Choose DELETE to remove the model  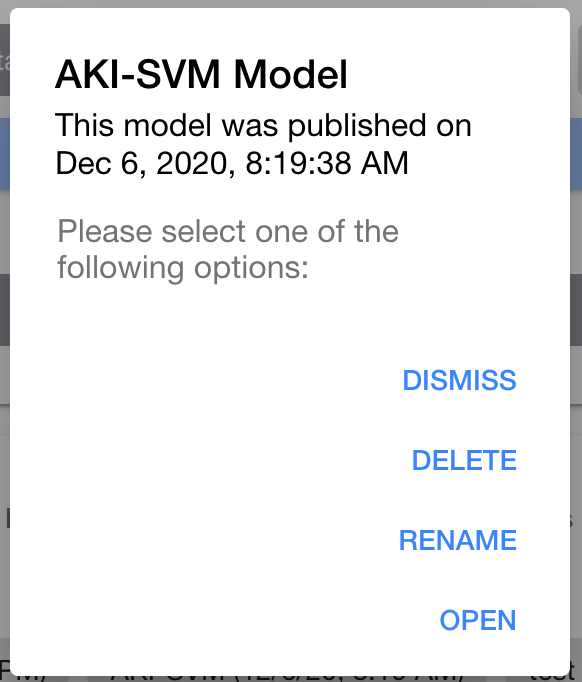coord(464,460)
